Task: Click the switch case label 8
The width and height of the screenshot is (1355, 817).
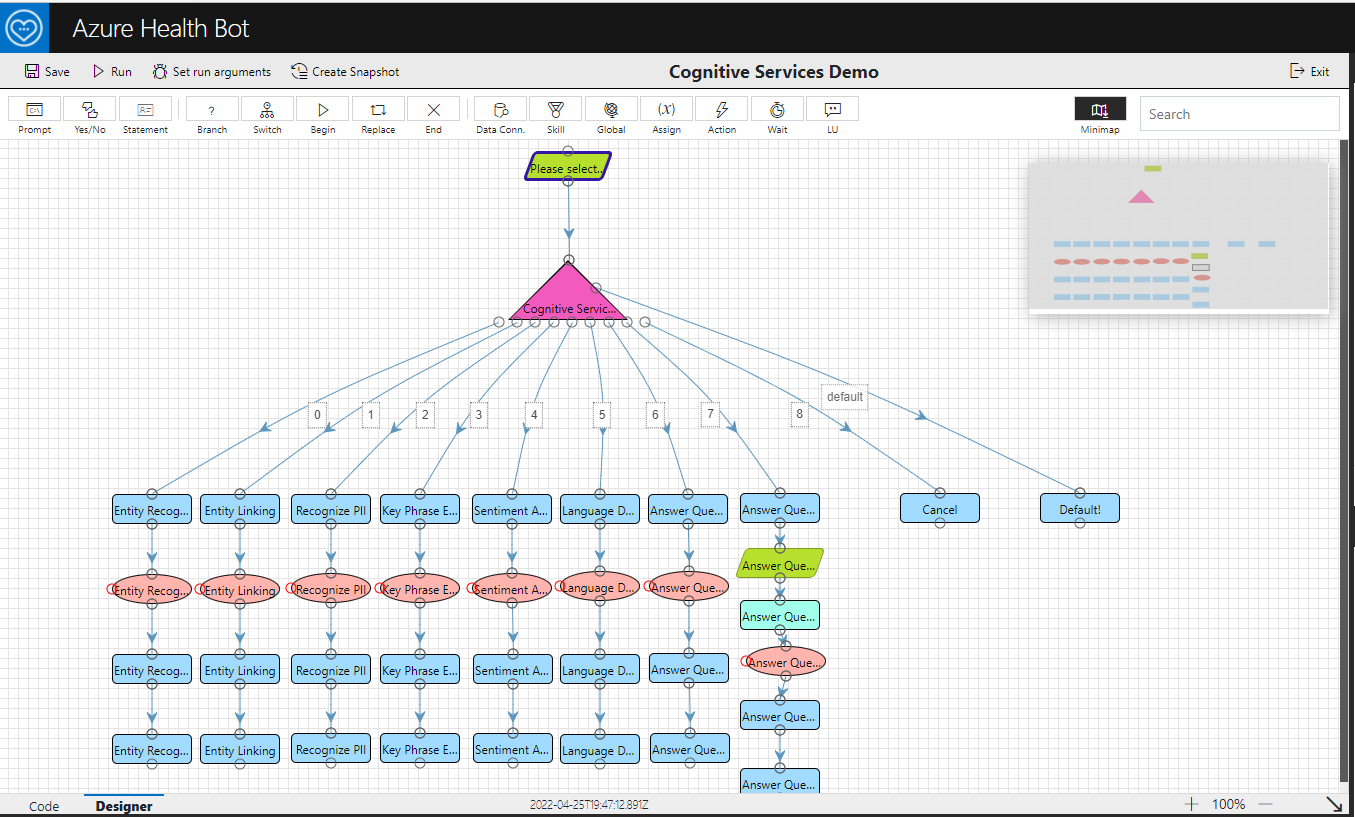Action: coord(799,414)
